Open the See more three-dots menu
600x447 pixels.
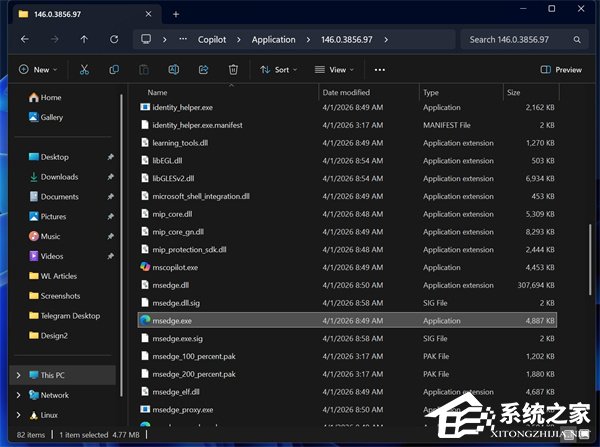[x=380, y=70]
